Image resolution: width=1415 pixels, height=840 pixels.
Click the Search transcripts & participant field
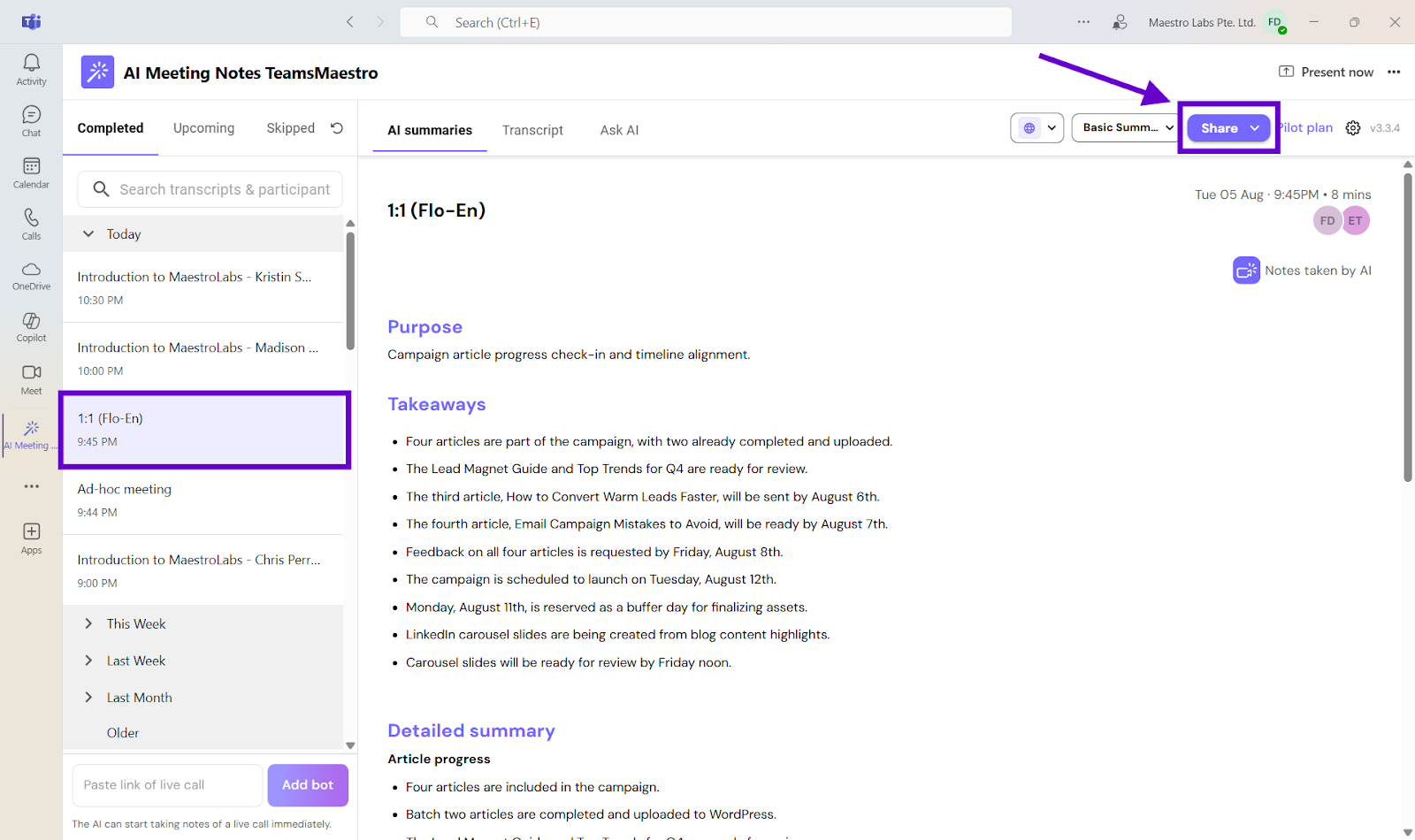[x=210, y=189]
